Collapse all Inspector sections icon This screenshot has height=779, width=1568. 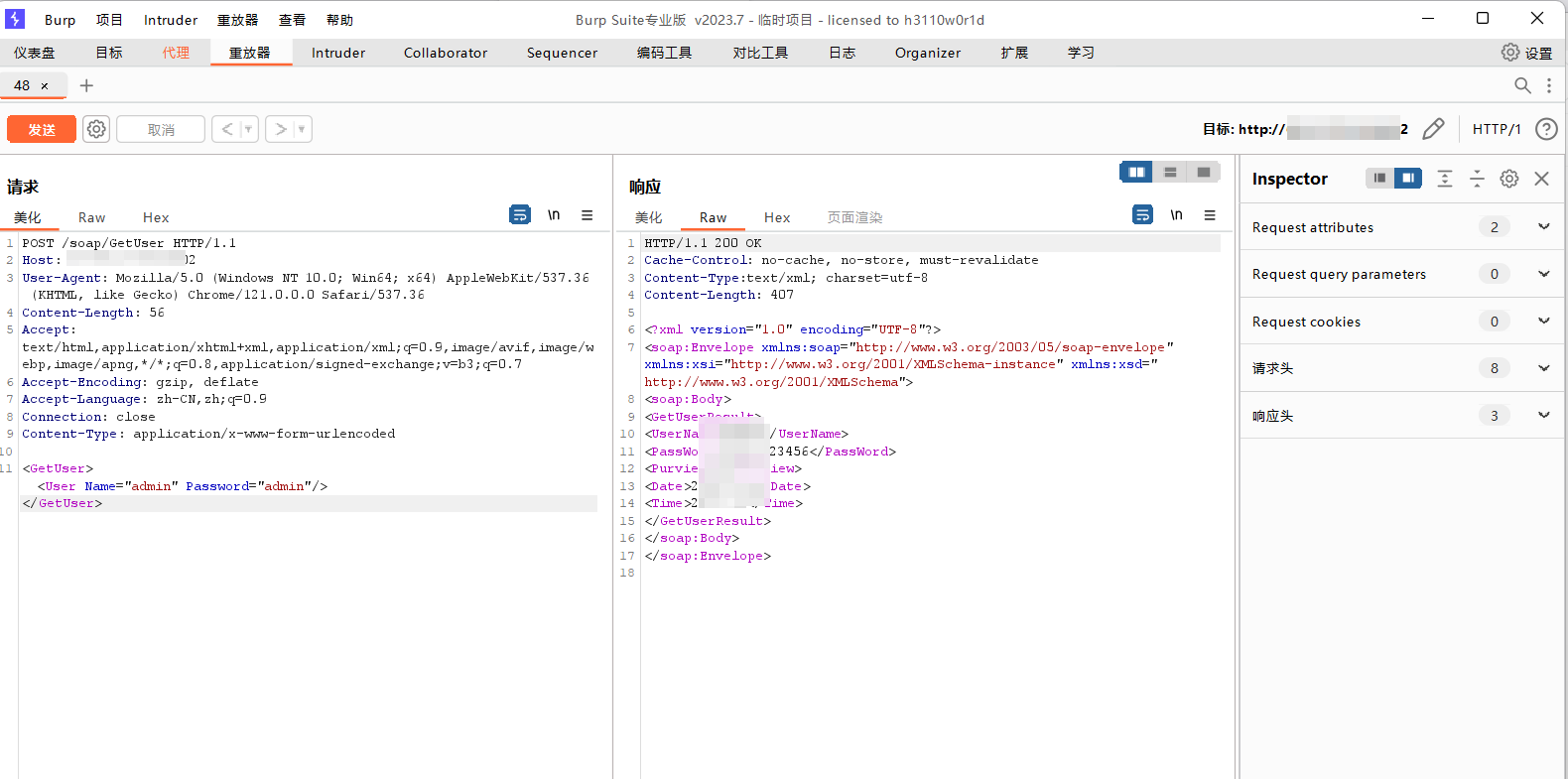(x=1477, y=178)
